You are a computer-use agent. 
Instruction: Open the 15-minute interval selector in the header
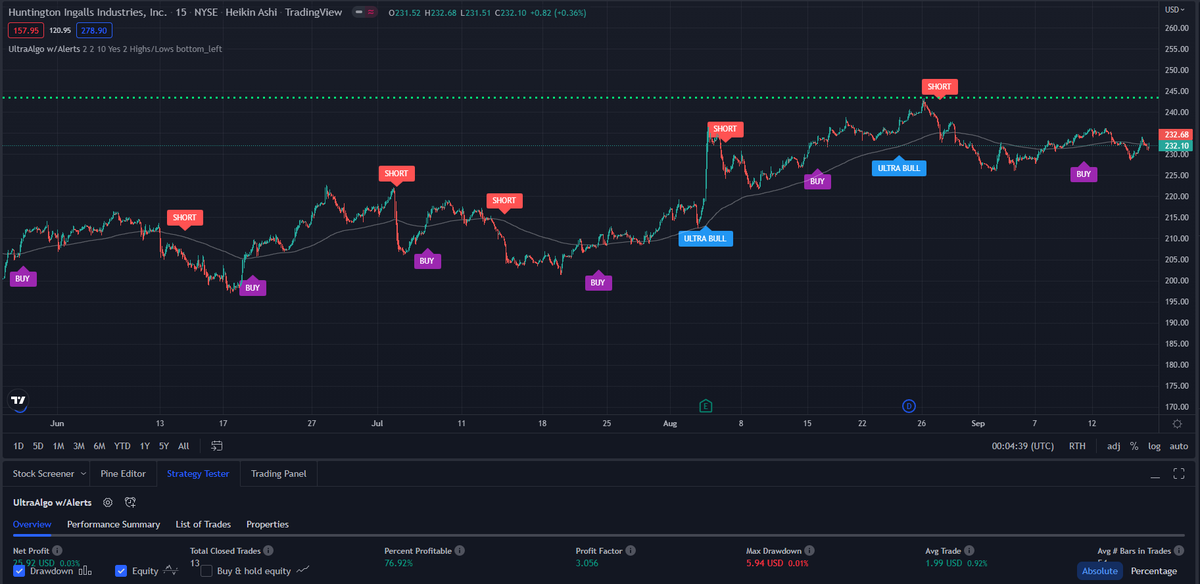point(184,12)
